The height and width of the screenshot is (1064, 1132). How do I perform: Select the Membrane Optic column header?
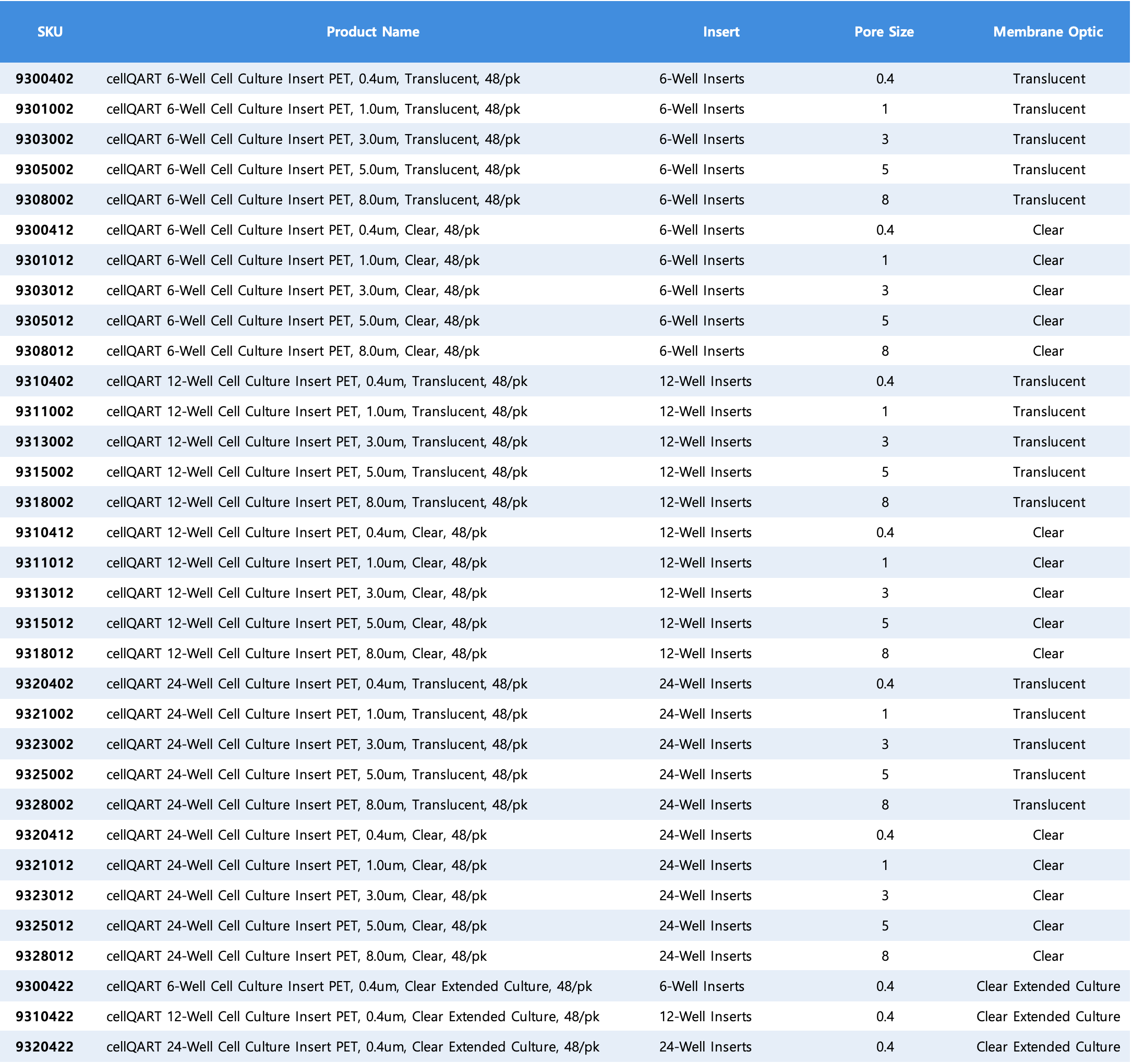1047,32
